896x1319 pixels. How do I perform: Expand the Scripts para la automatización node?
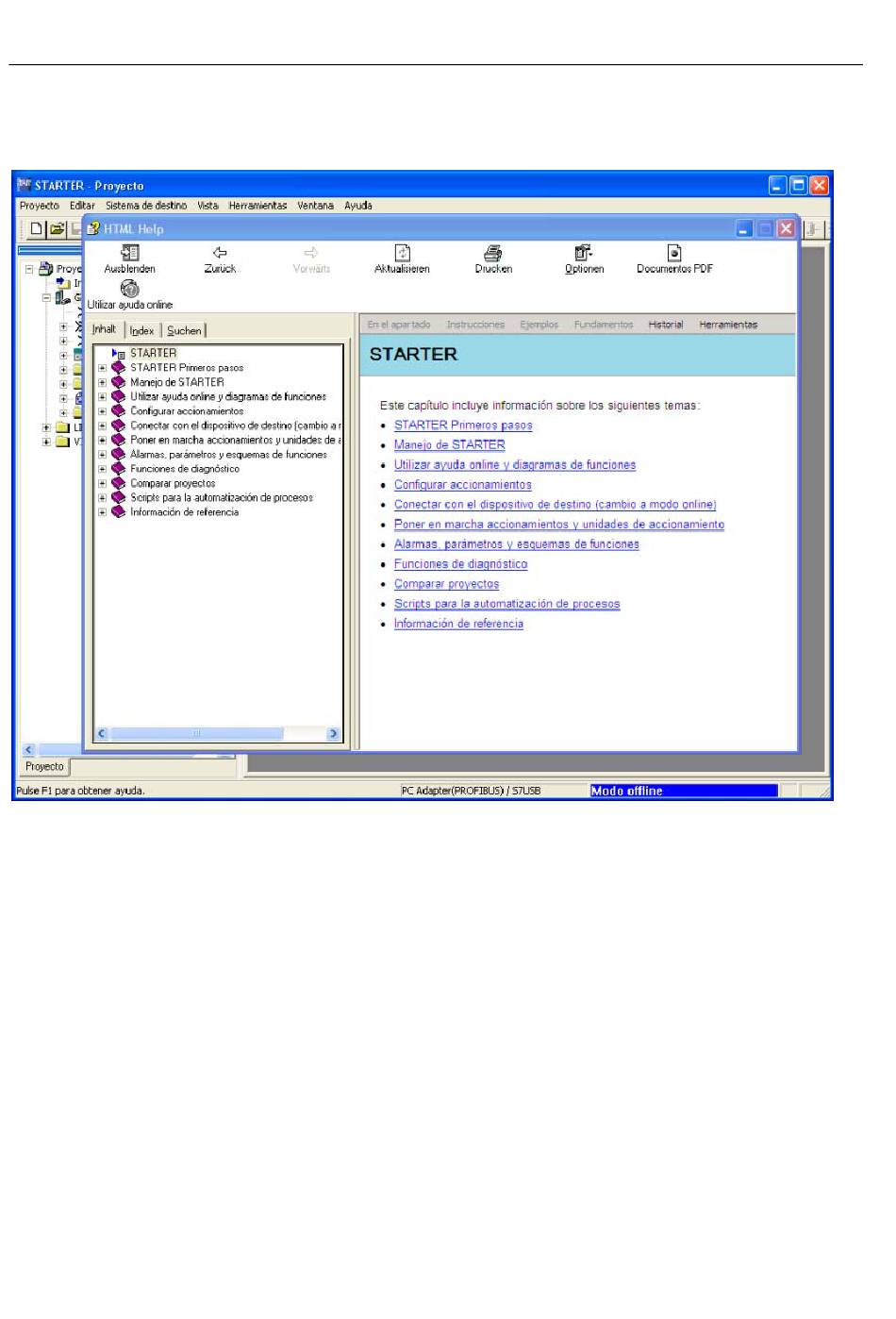102,497
